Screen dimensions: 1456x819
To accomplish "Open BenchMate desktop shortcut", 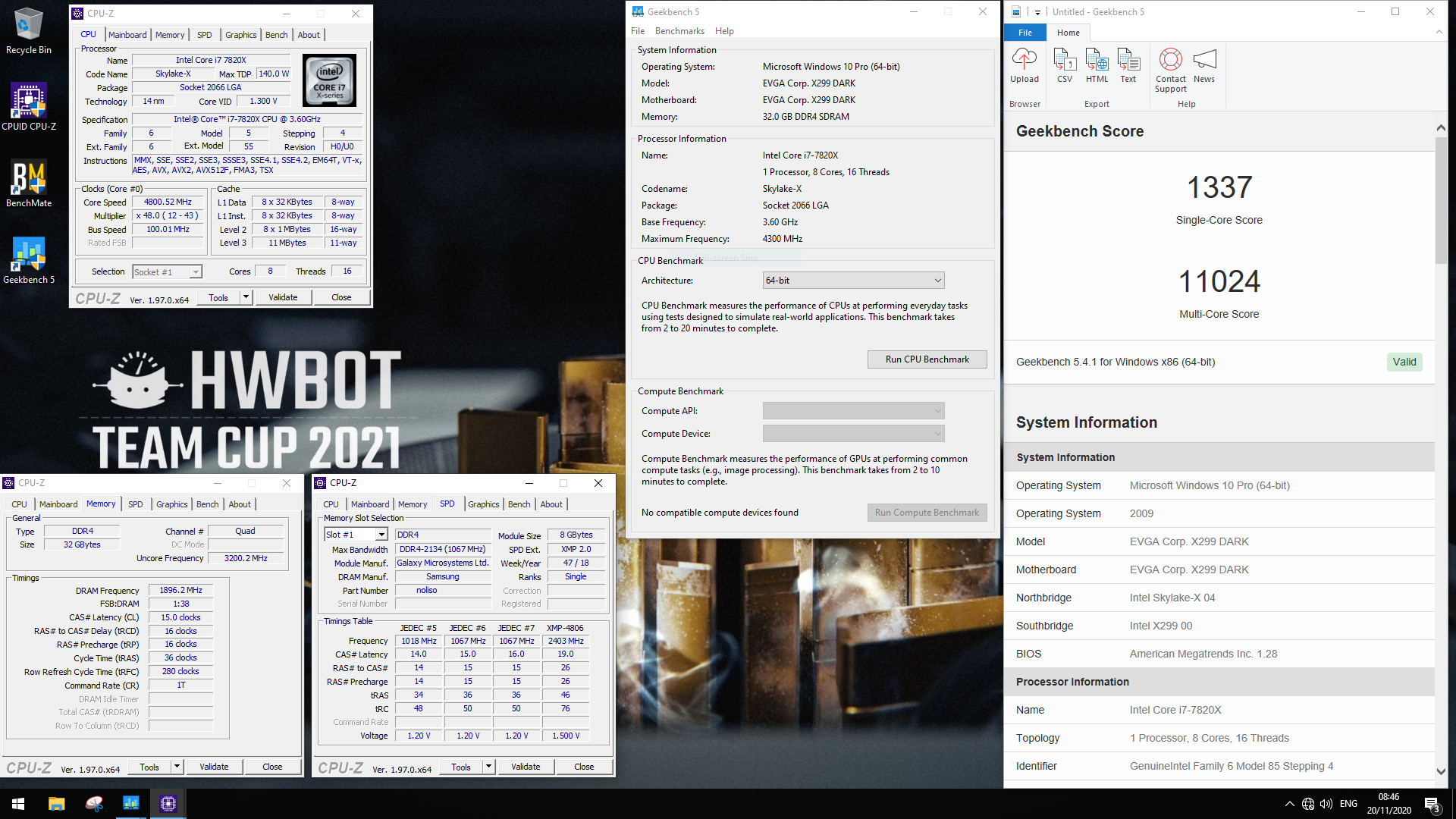I will (x=29, y=184).
